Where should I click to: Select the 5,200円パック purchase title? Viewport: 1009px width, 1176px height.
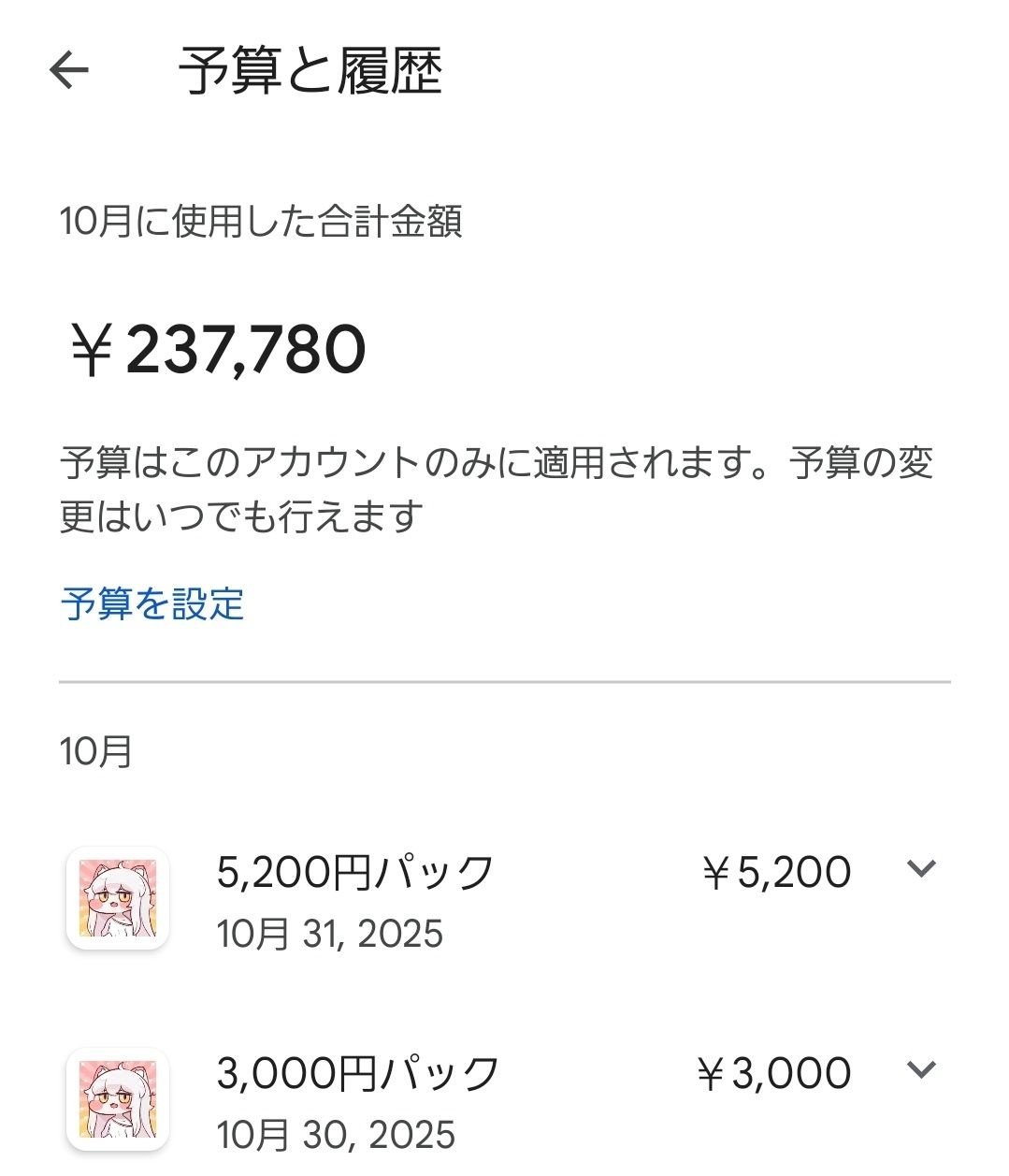click(354, 872)
